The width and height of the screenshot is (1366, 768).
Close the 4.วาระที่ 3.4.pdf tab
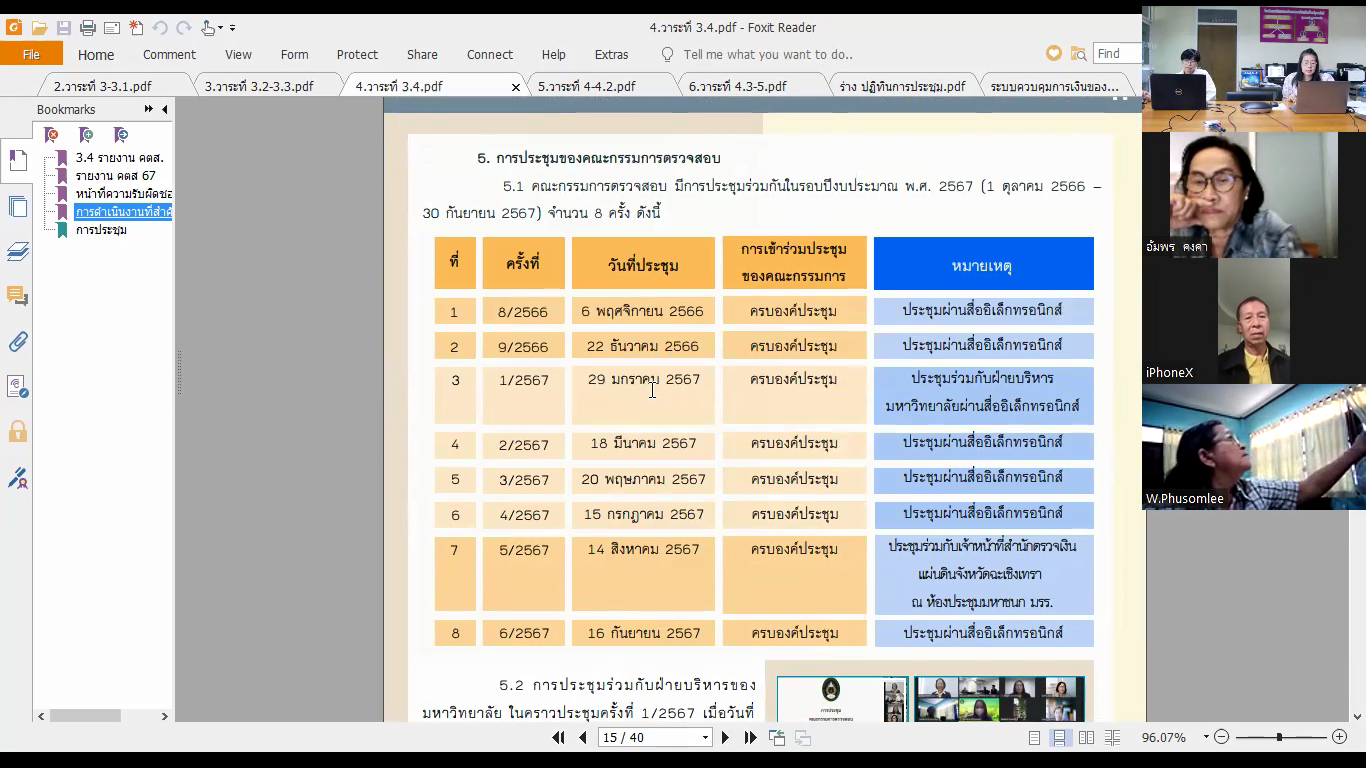coord(516,87)
